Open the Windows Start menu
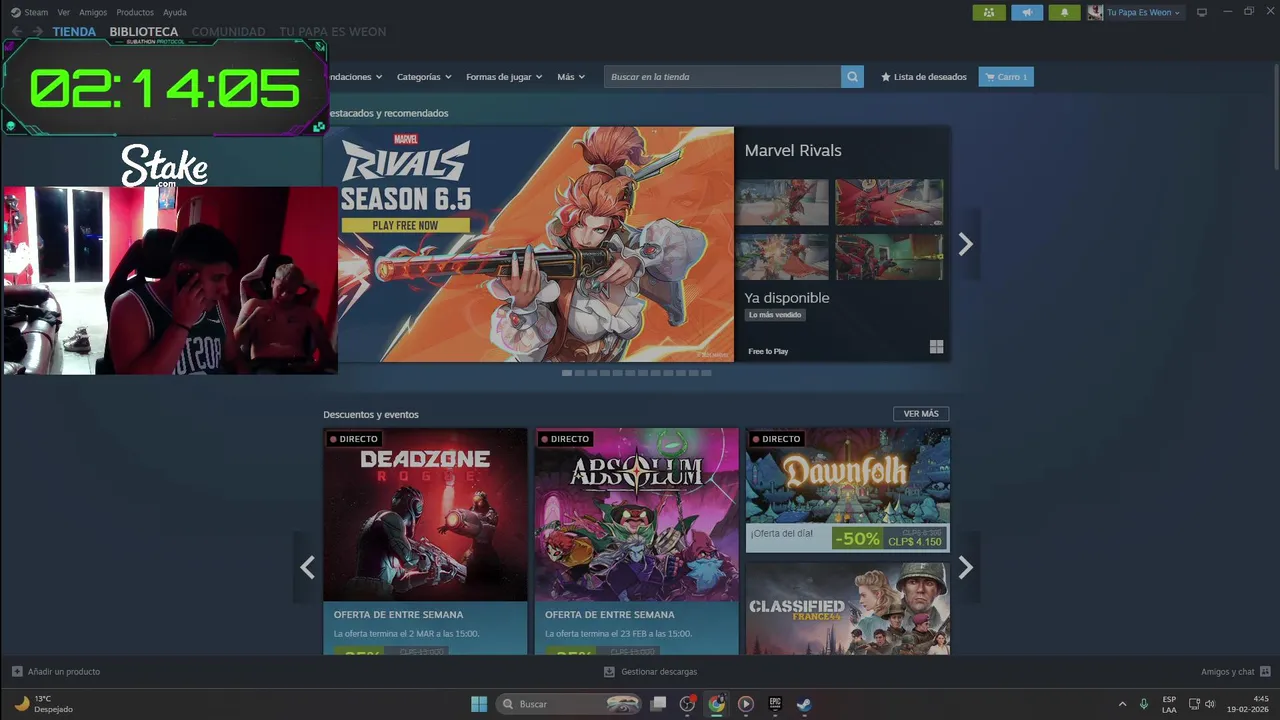 (479, 704)
